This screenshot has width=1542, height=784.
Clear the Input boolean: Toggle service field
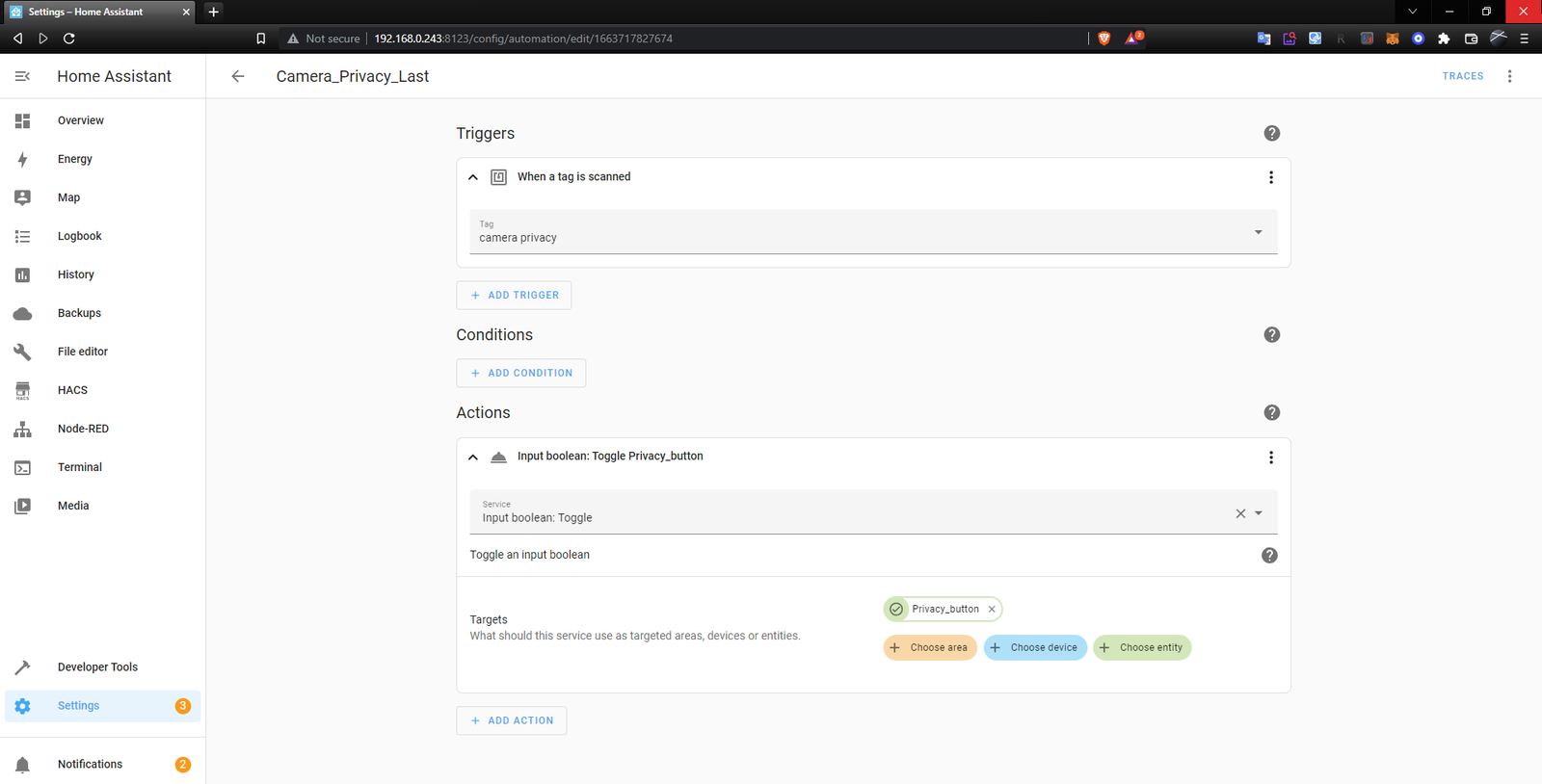tap(1240, 514)
